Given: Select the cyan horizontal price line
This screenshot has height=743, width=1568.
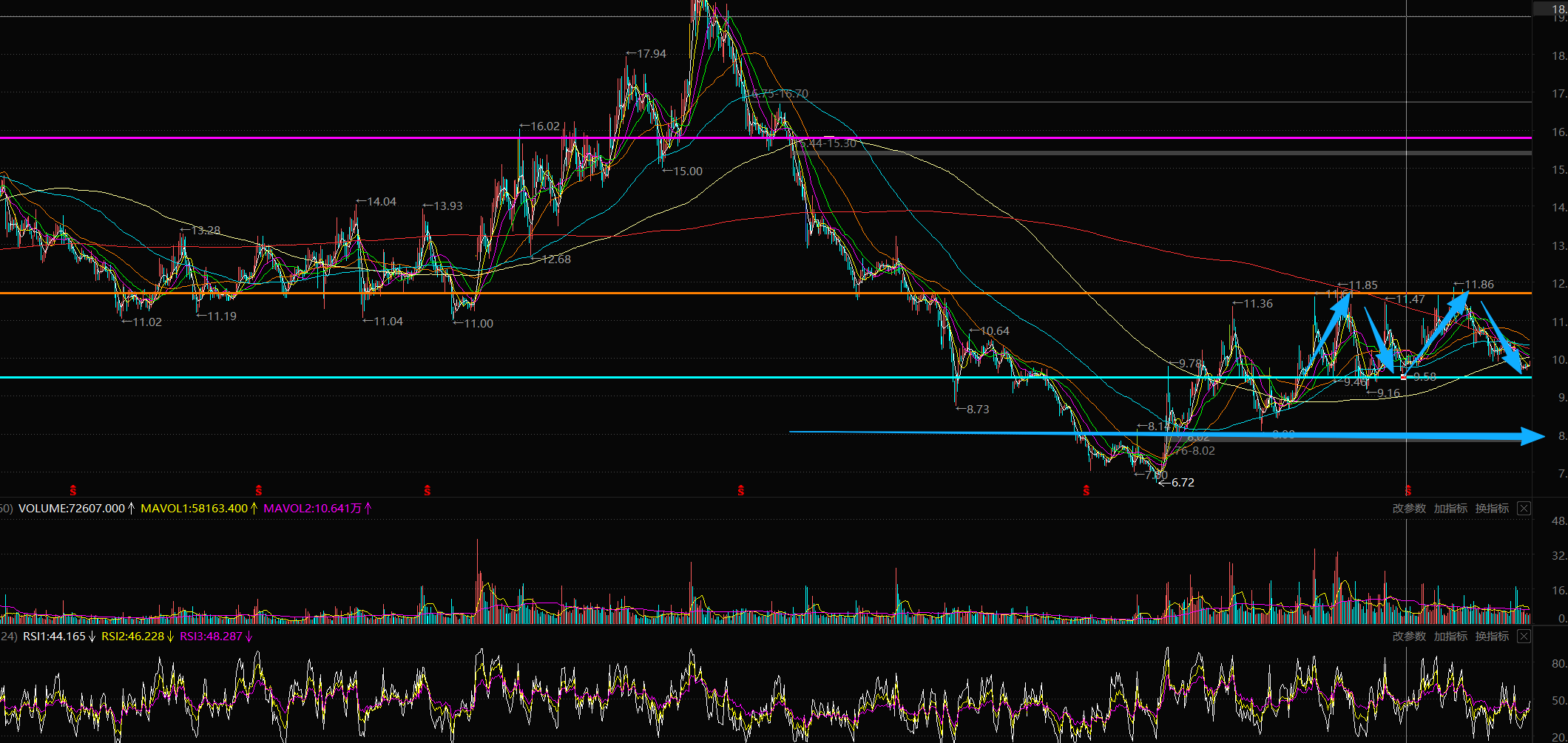Looking at the screenshot, I should click(x=766, y=378).
